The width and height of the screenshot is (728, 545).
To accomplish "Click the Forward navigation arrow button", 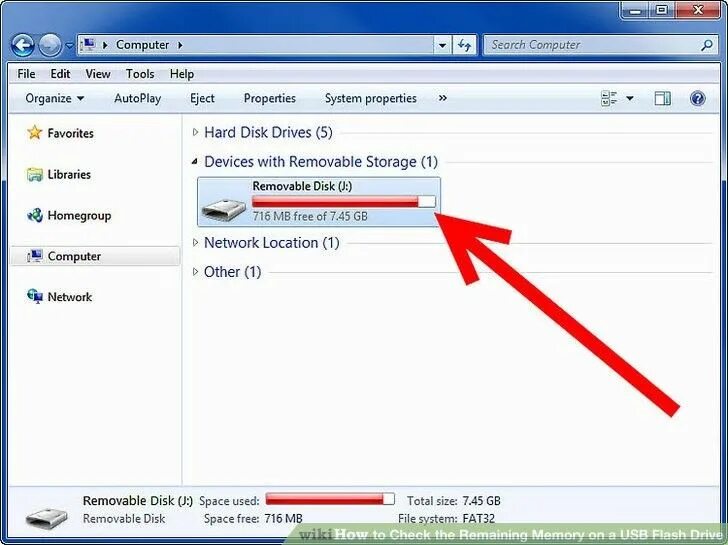I will (x=50, y=45).
